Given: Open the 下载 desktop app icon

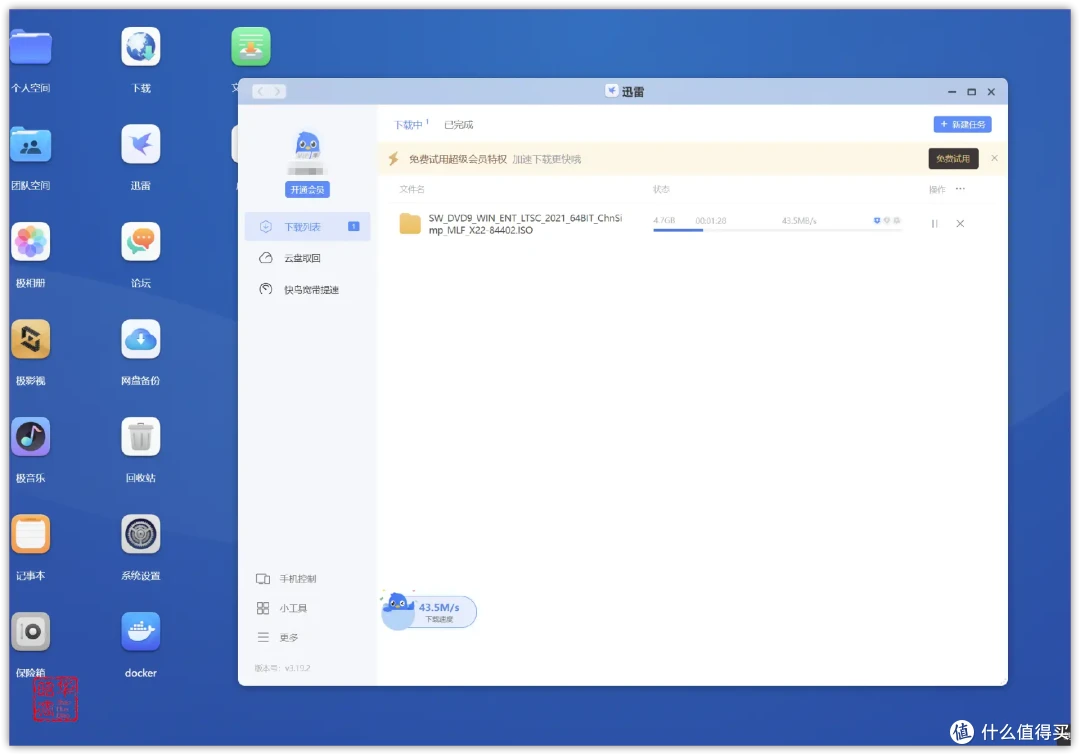Looking at the screenshot, I should coord(141,47).
